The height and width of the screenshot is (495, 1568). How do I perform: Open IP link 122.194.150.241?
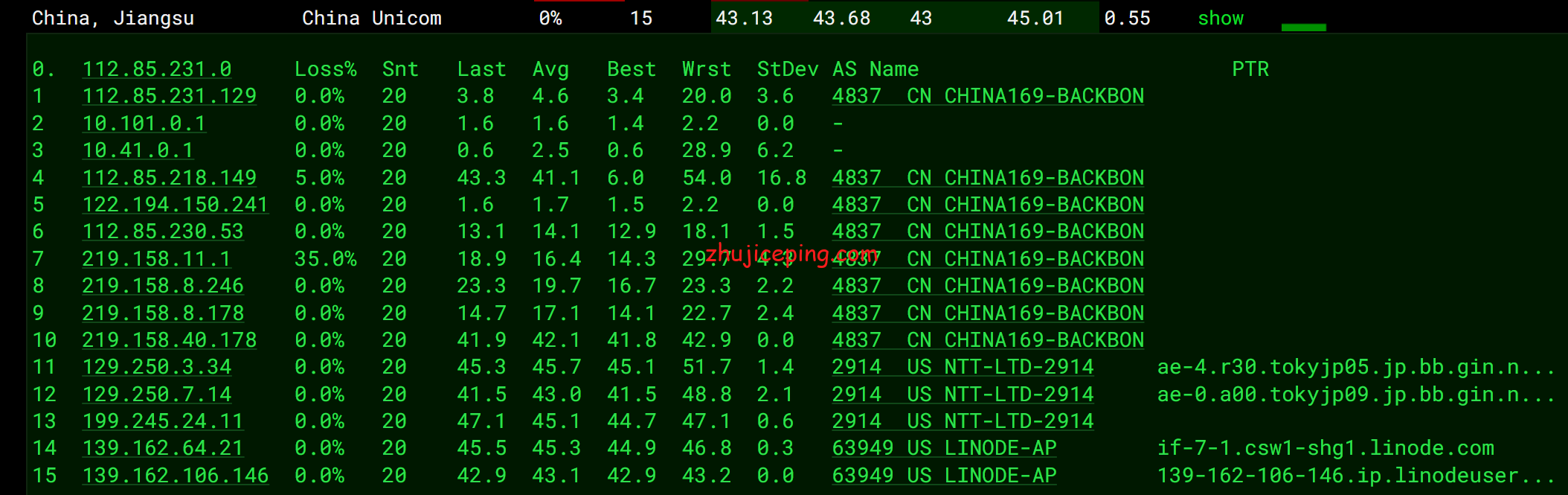pyautogui.click(x=176, y=205)
